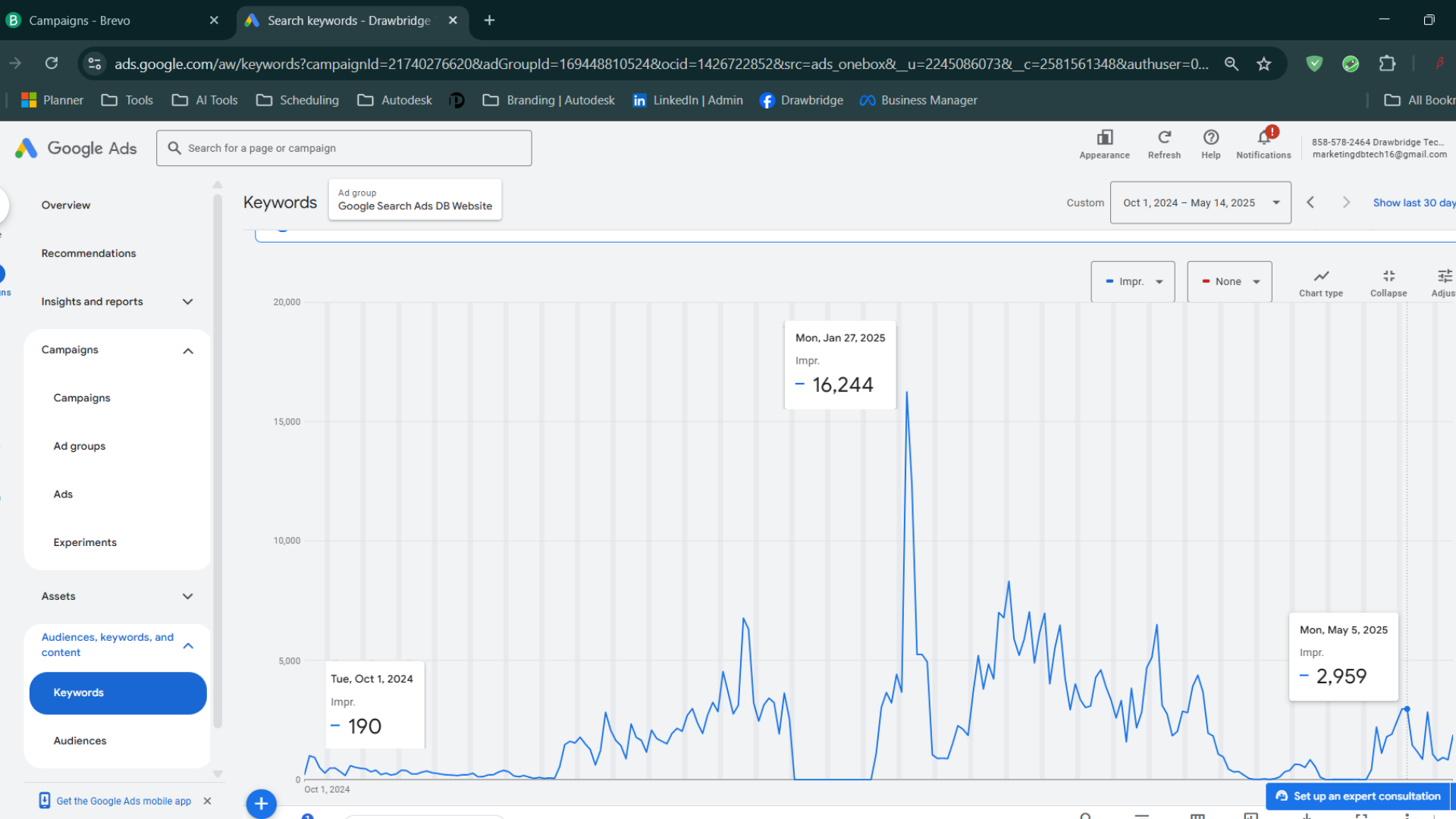Image resolution: width=1456 pixels, height=819 pixels.
Task: Click Set up an expert consultation
Action: tap(1357, 796)
